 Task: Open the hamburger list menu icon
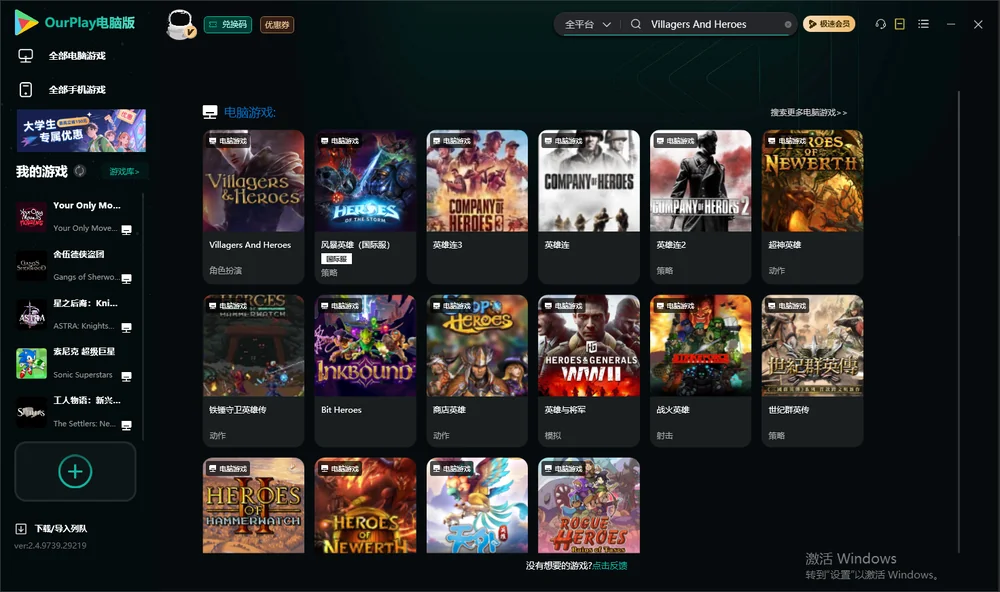pos(923,24)
